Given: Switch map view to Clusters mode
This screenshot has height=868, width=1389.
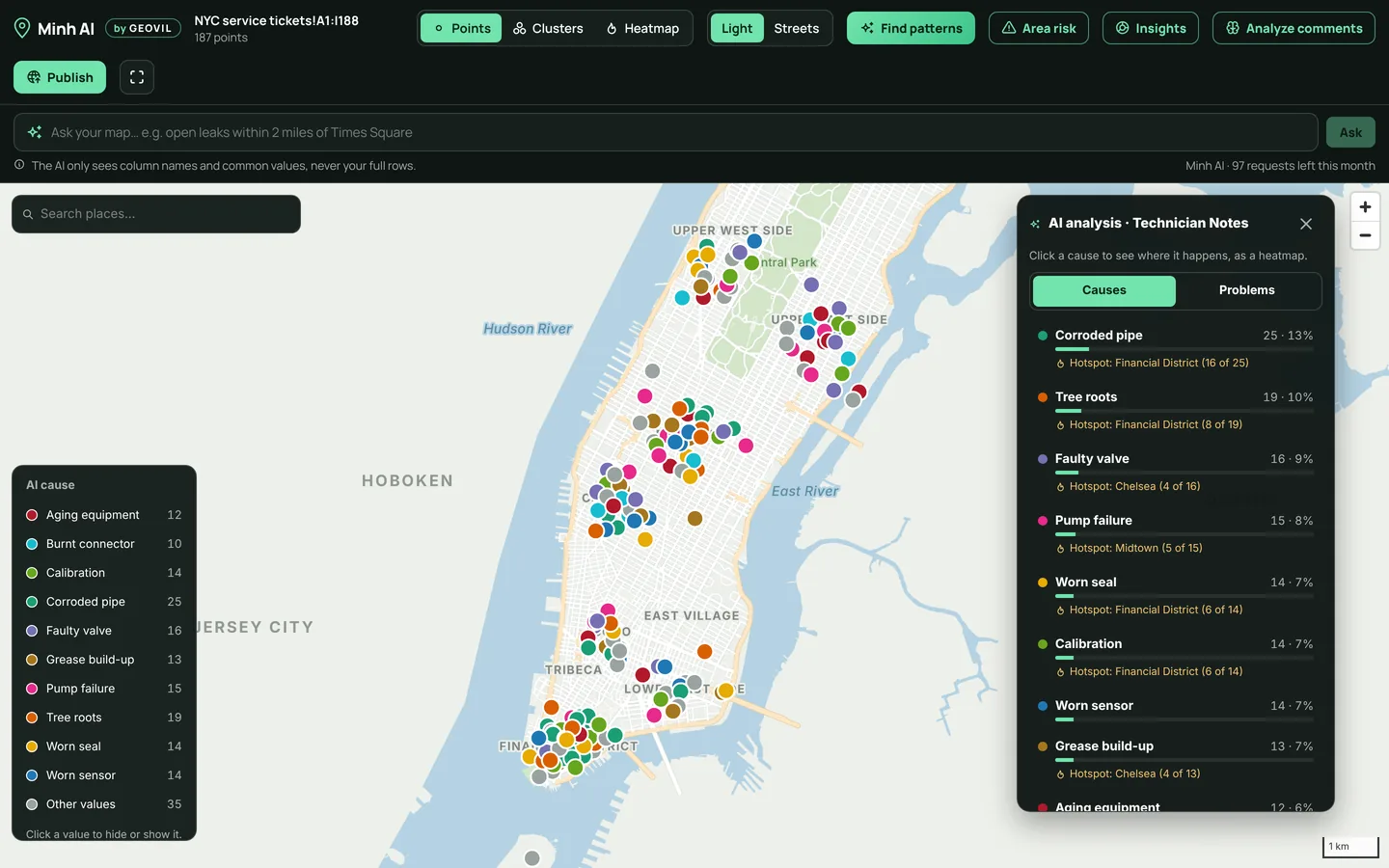Looking at the screenshot, I should point(548,28).
